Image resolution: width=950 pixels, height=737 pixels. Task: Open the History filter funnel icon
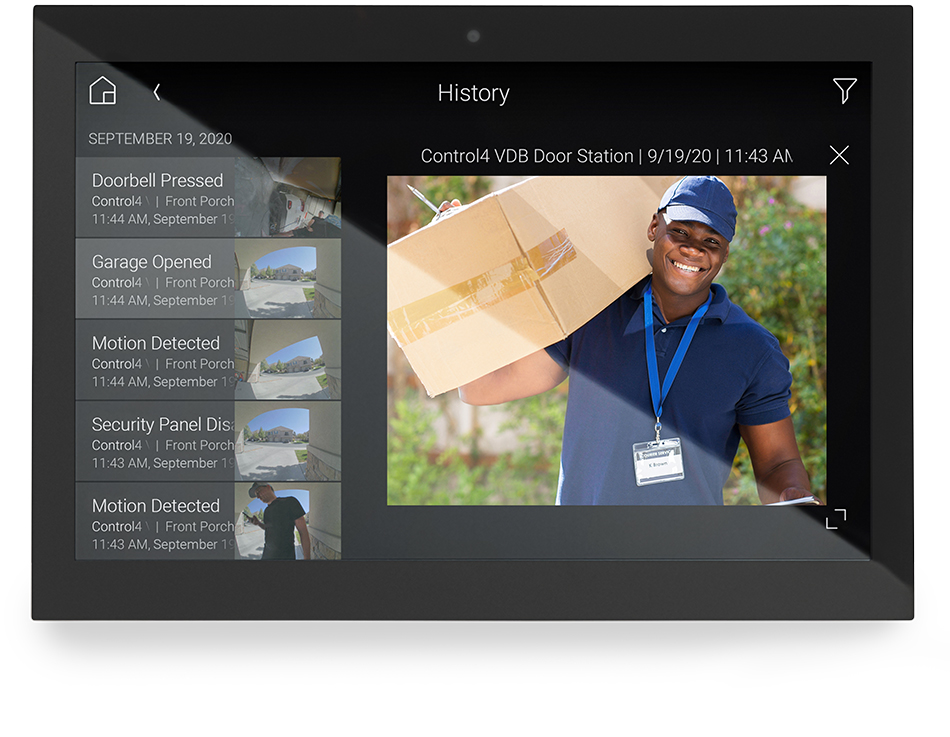844,91
